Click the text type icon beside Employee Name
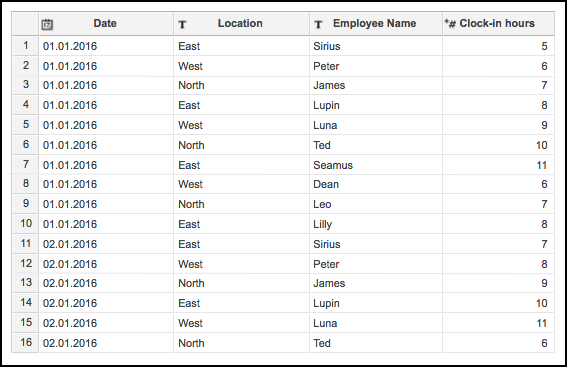This screenshot has width=567, height=367. click(x=318, y=25)
